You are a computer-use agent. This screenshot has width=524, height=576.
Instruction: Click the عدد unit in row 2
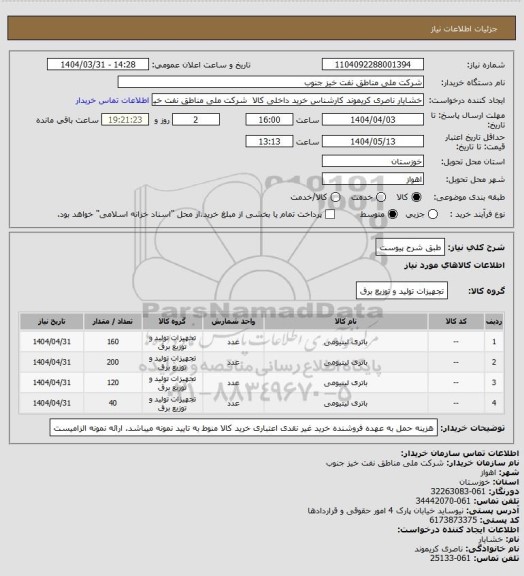click(233, 363)
